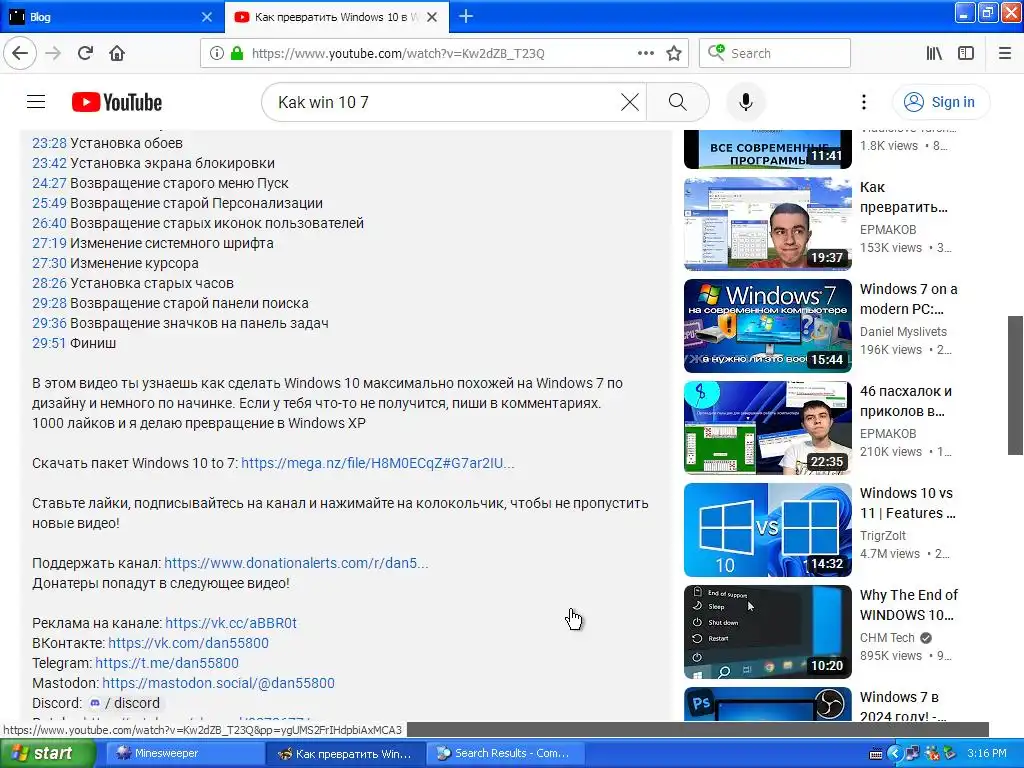
Task: Jump to timestamp 29:51 Финиш
Action: click(50, 343)
